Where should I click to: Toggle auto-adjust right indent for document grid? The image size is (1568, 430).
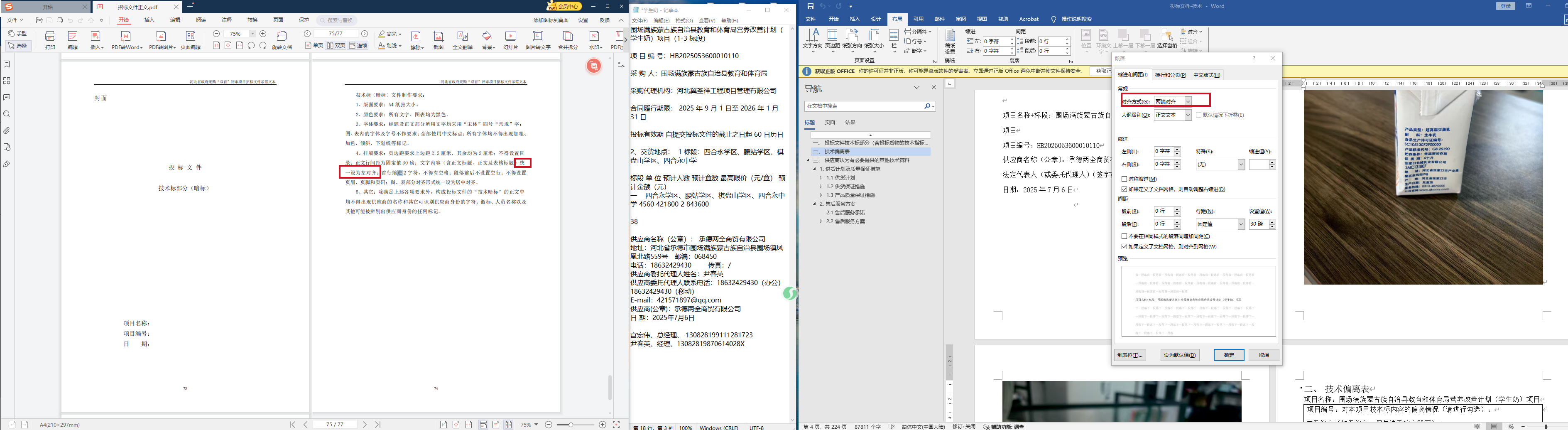point(1124,189)
